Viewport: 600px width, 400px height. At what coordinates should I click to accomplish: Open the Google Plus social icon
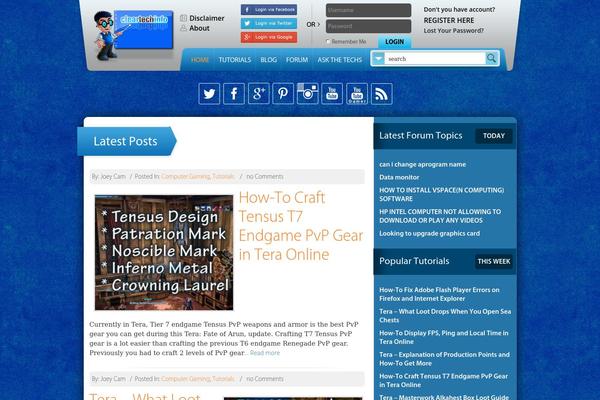[x=259, y=94]
